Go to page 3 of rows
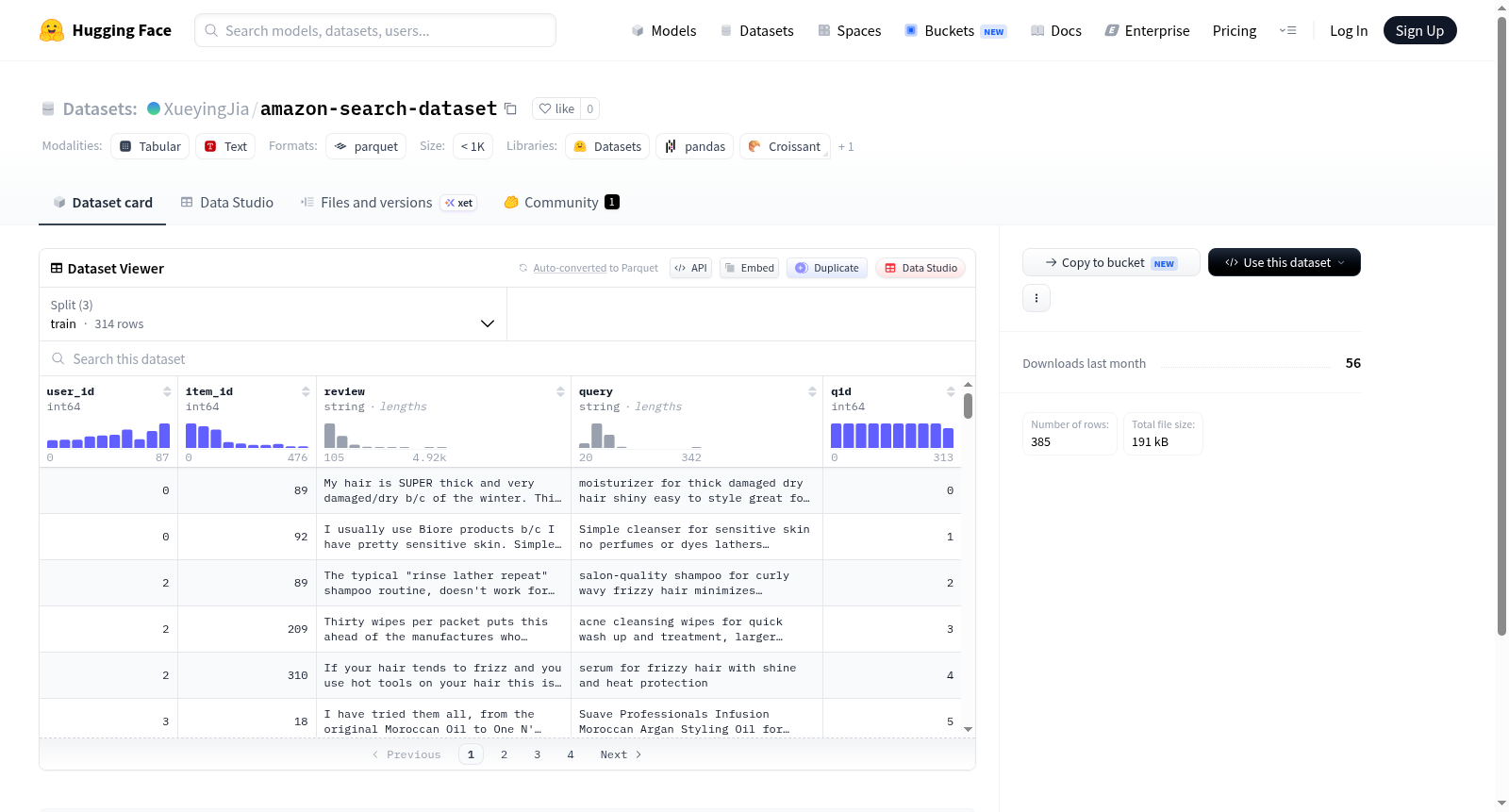Image resolution: width=1509 pixels, height=812 pixels. tap(537, 754)
